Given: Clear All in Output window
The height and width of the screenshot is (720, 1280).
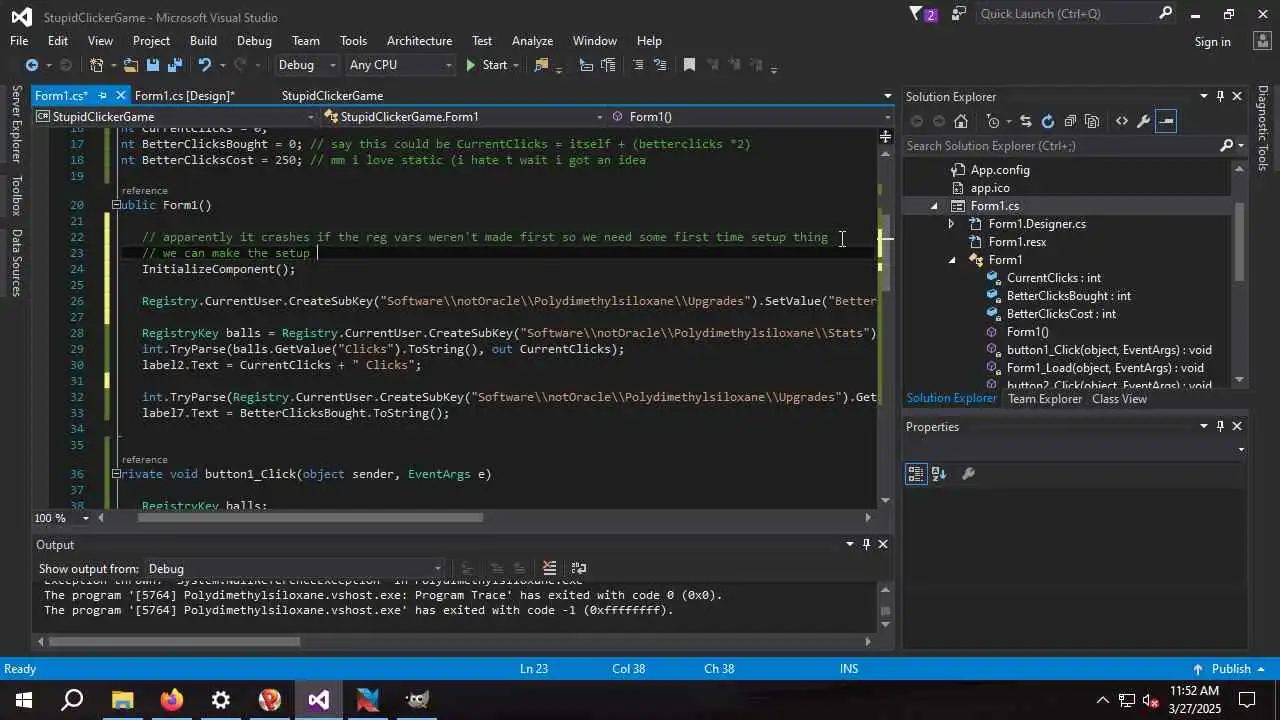Looking at the screenshot, I should [x=549, y=569].
